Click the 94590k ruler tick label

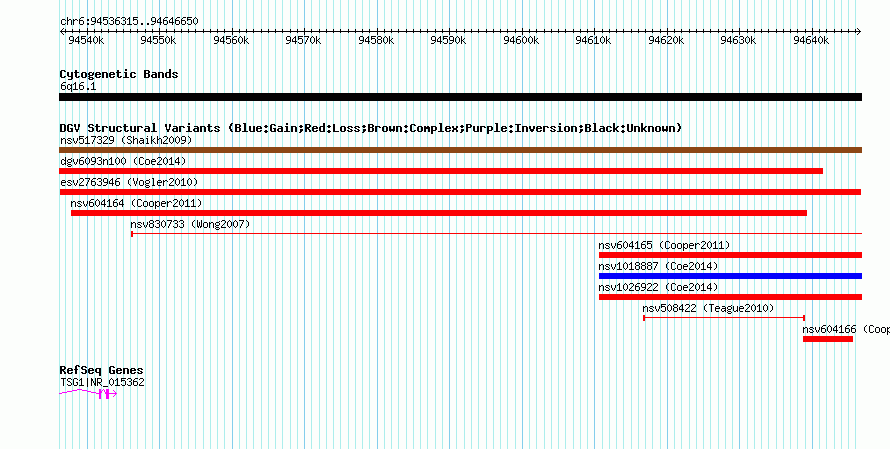coord(449,40)
